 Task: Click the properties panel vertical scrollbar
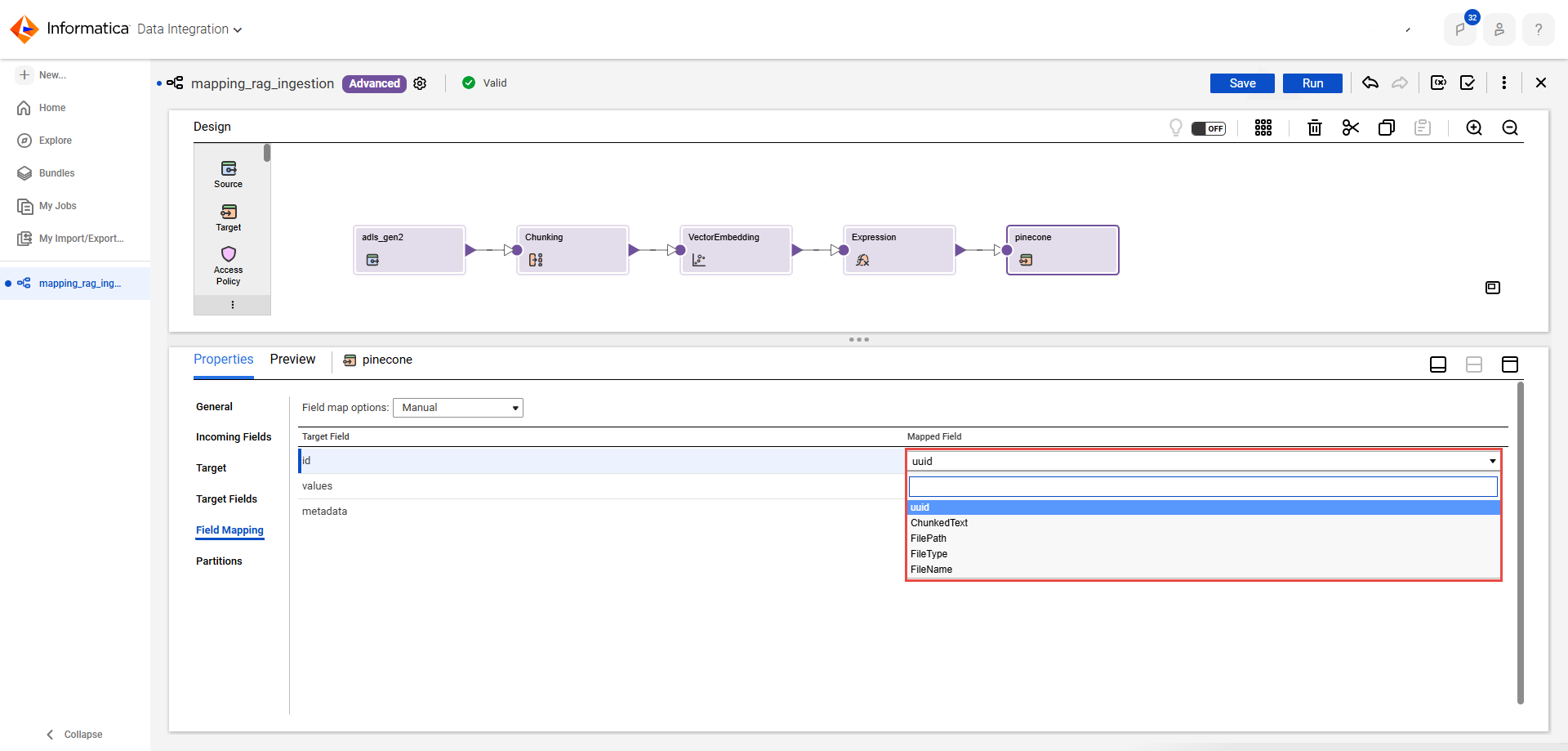pyautogui.click(x=1521, y=543)
